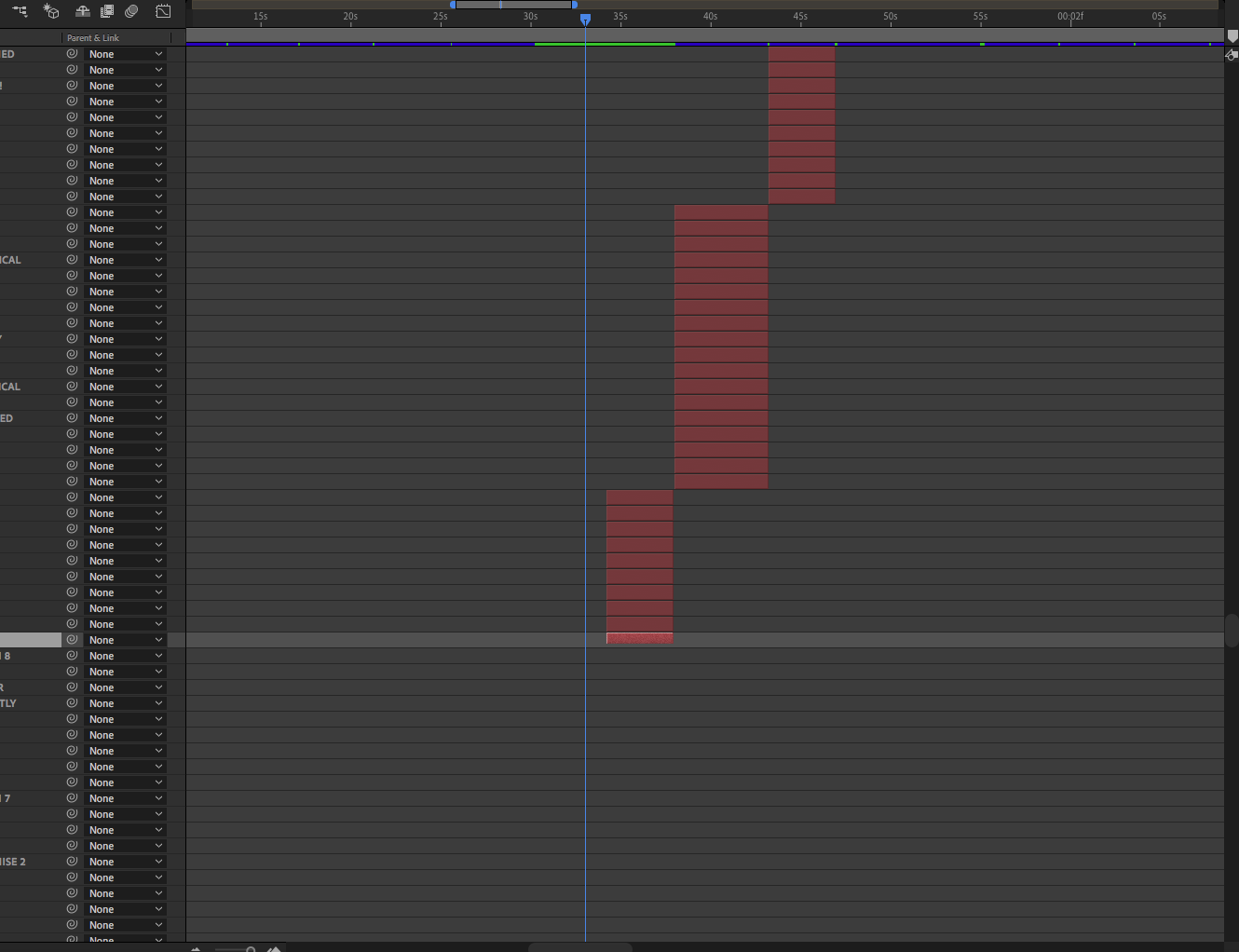Click the pick whip for the layer ending in 8
The height and width of the screenshot is (952, 1239).
pyautogui.click(x=72, y=656)
